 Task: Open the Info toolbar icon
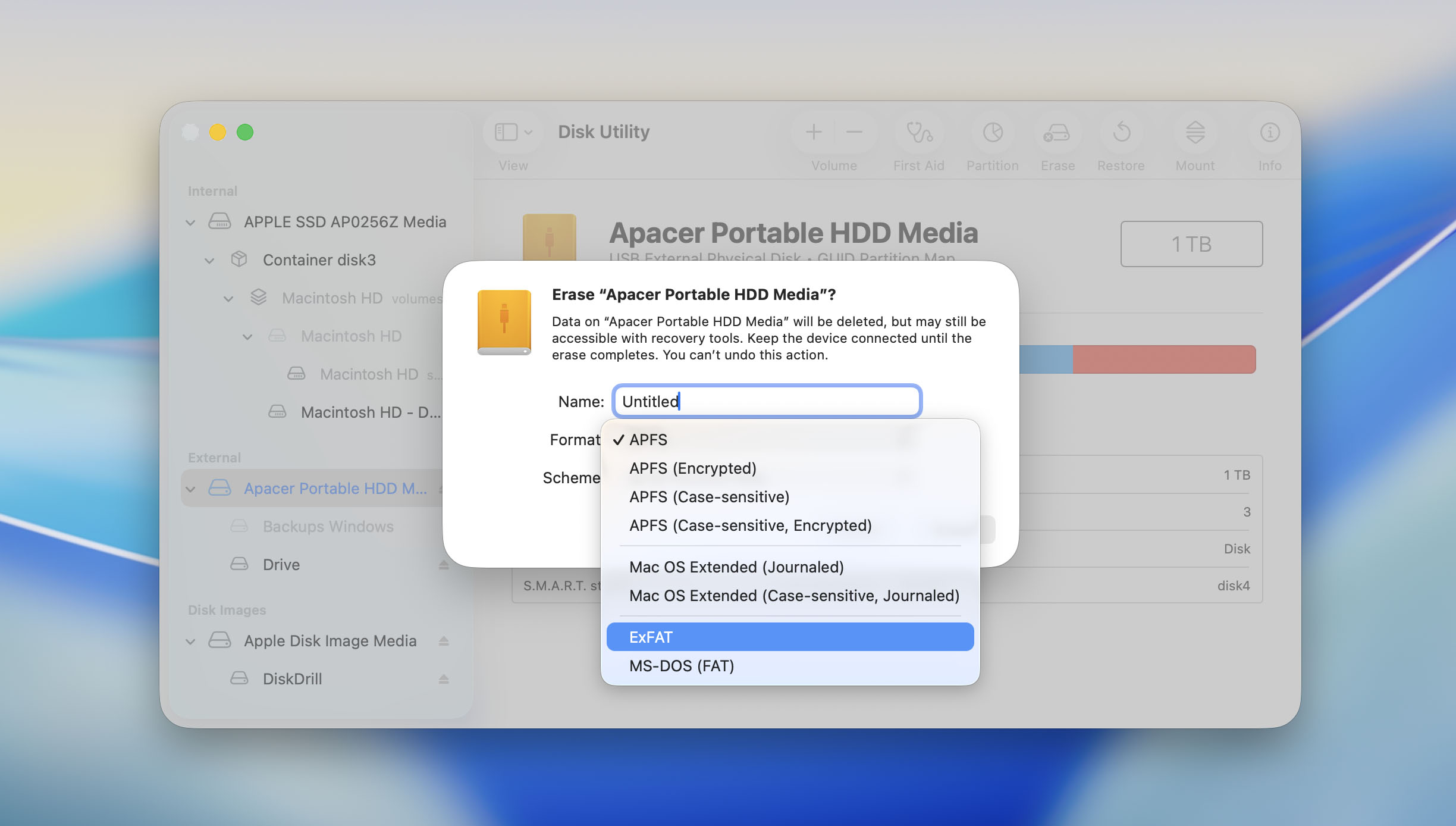[x=1270, y=132]
